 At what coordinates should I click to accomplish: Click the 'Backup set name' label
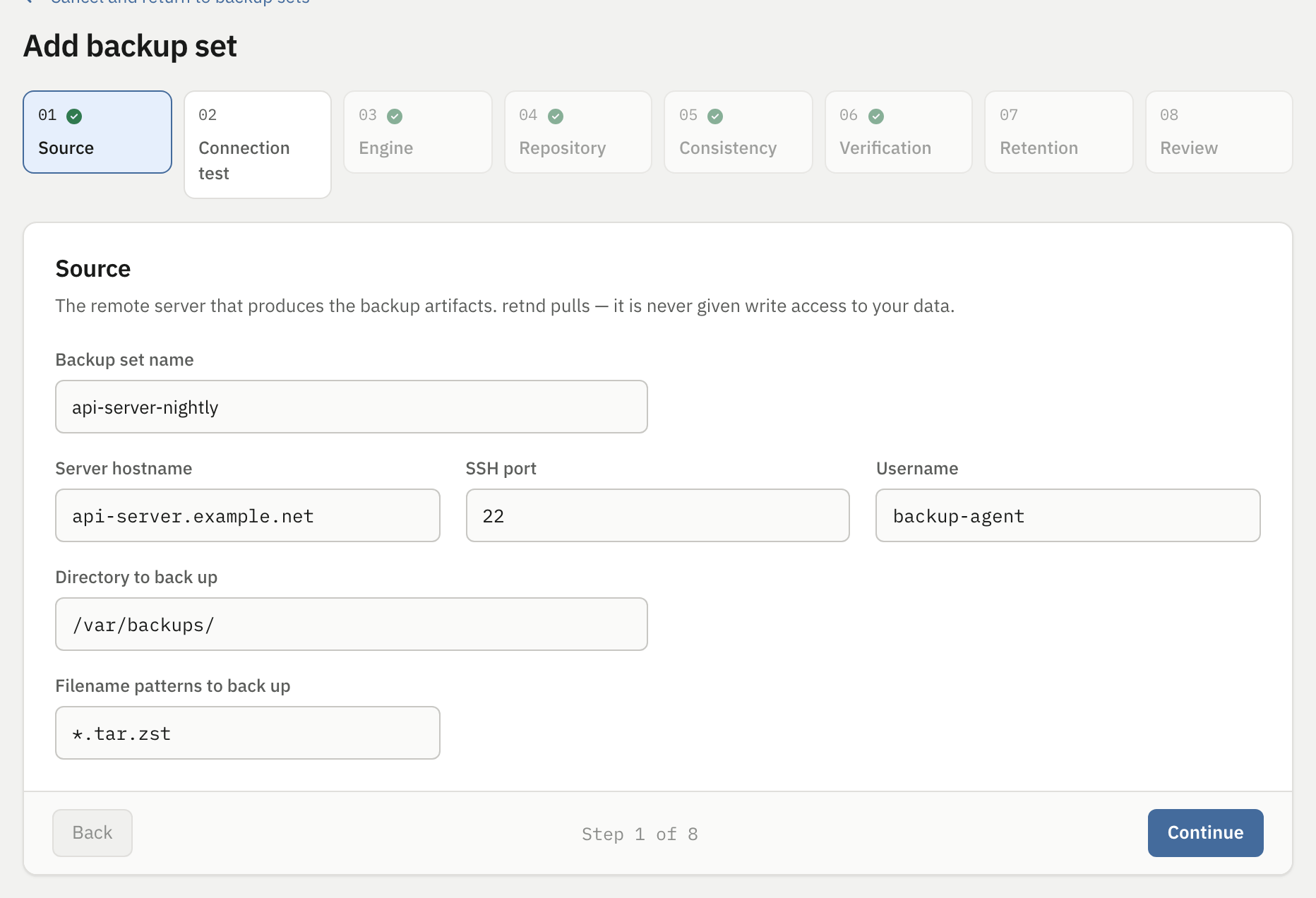click(124, 360)
